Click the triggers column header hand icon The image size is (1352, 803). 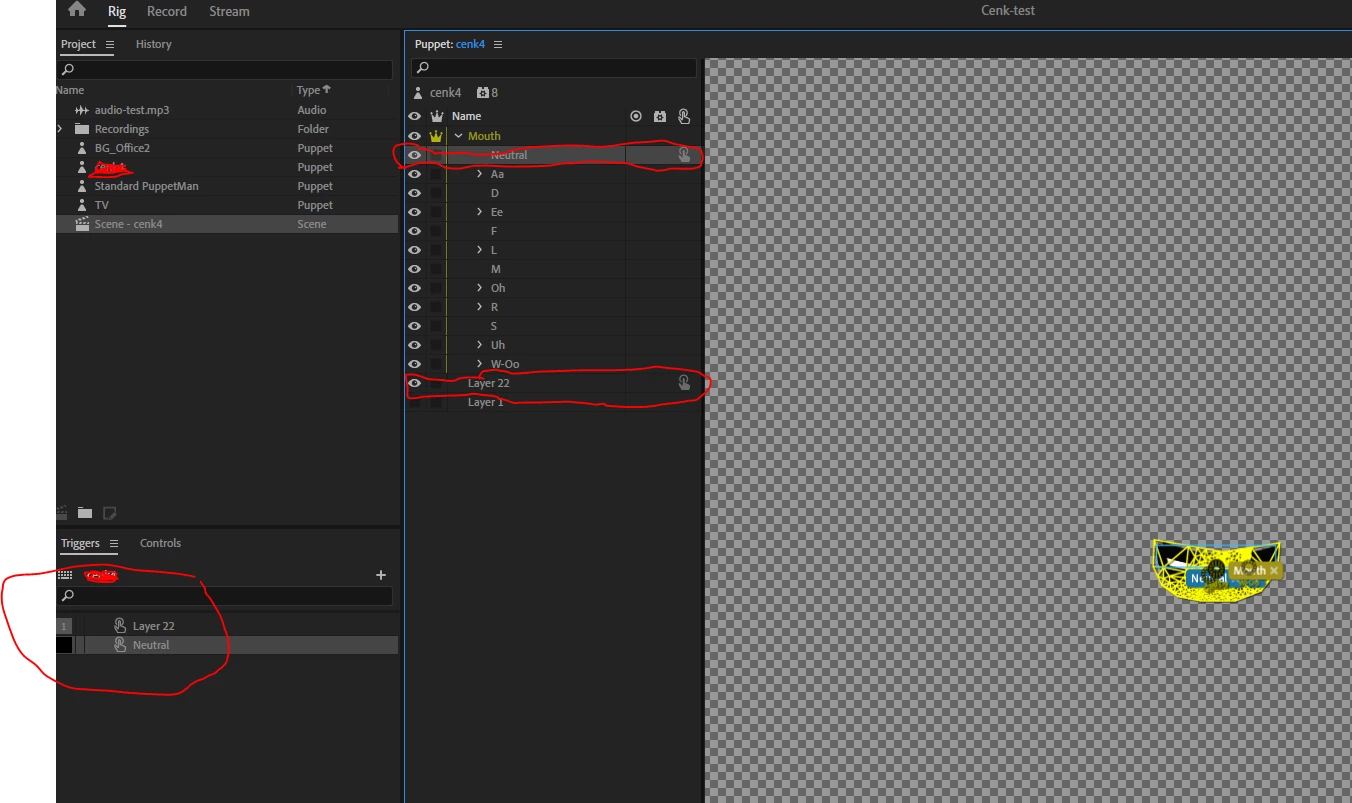pyautogui.click(x=684, y=116)
